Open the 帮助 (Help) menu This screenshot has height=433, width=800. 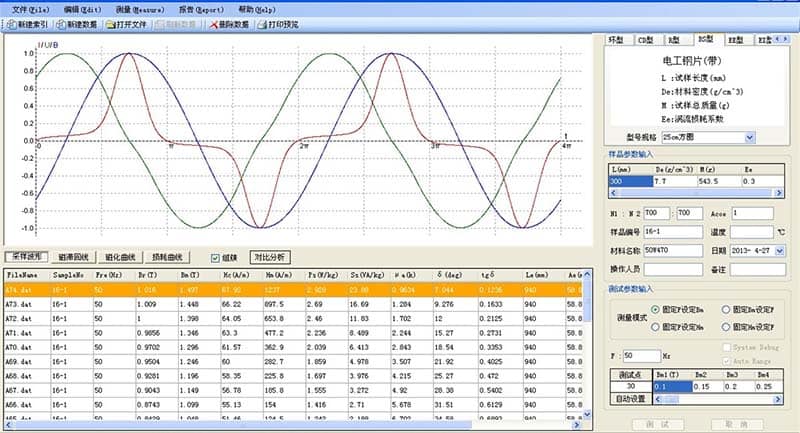coord(257,10)
